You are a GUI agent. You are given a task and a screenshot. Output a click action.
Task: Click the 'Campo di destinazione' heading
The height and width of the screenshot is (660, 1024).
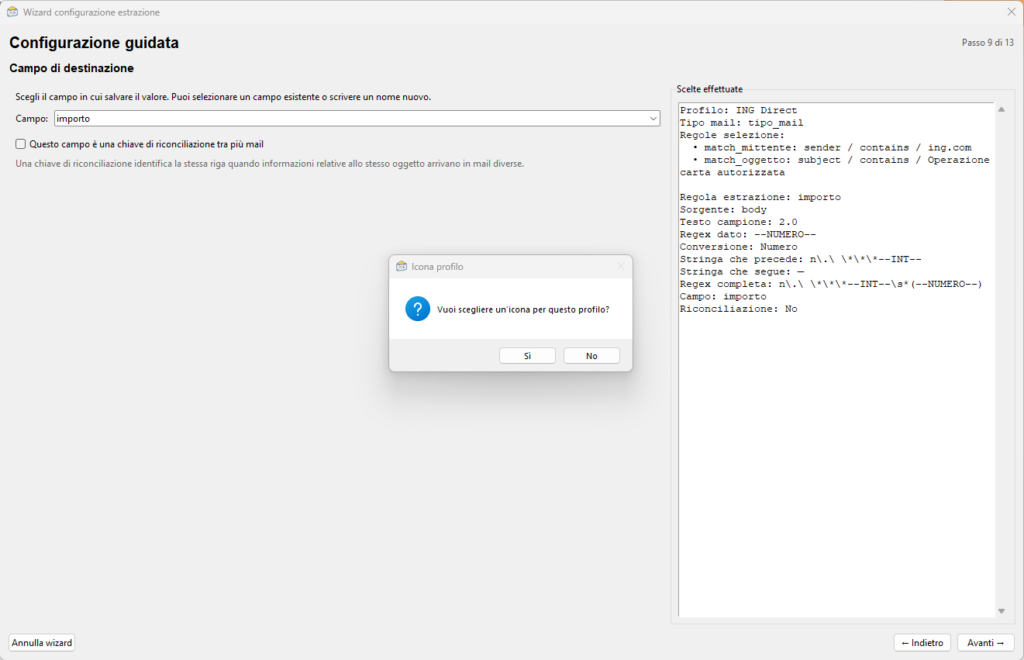pyautogui.click(x=71, y=68)
